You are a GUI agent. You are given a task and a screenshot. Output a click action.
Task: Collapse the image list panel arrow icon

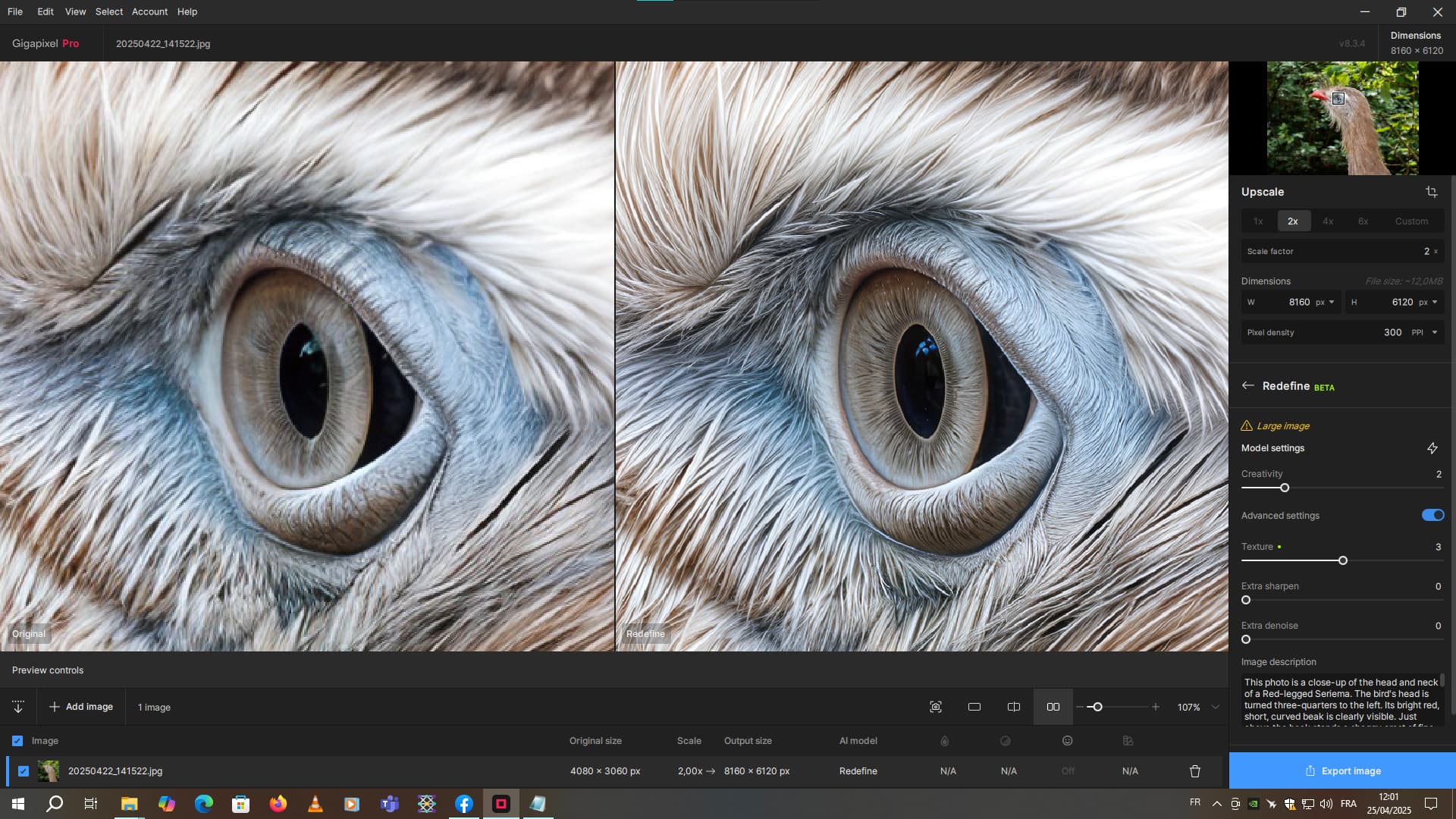[18, 707]
